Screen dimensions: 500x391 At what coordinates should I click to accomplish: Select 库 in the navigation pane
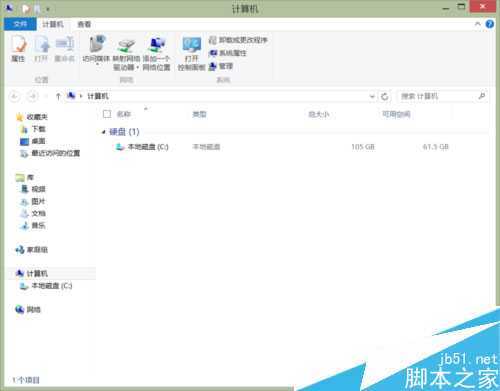(25, 177)
